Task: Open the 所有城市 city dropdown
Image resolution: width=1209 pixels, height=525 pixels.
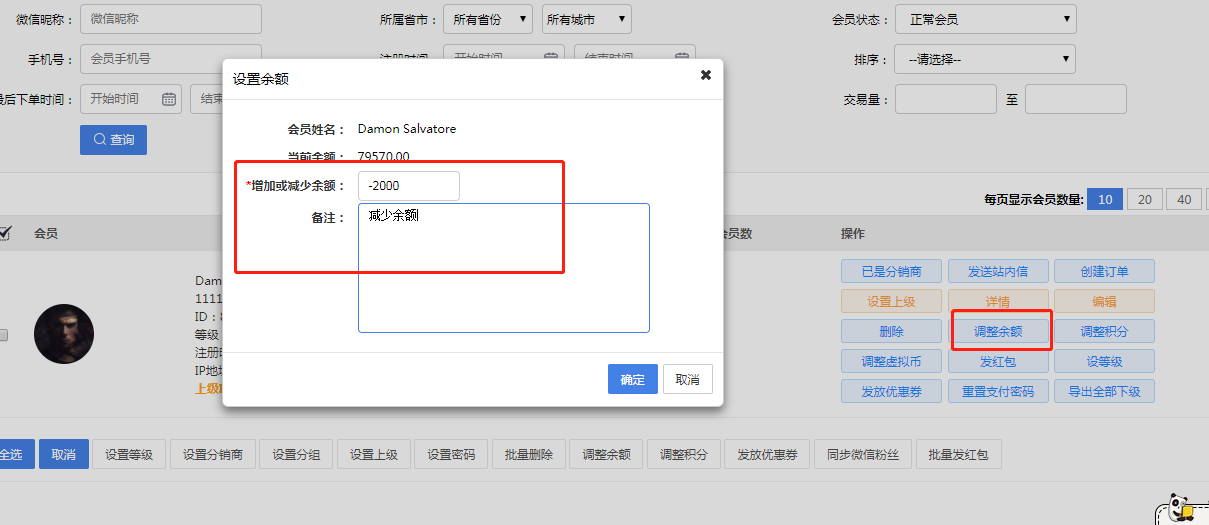Action: [x=586, y=19]
